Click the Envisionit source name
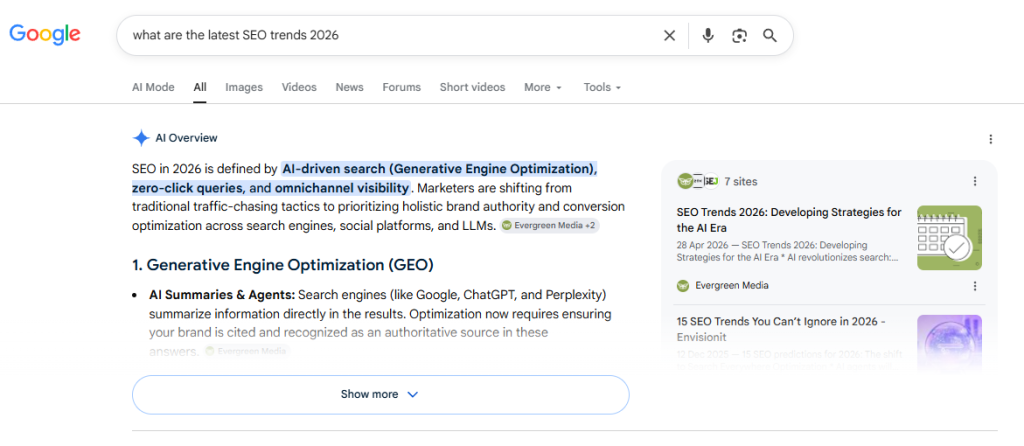The image size is (1024, 446). tap(702, 338)
